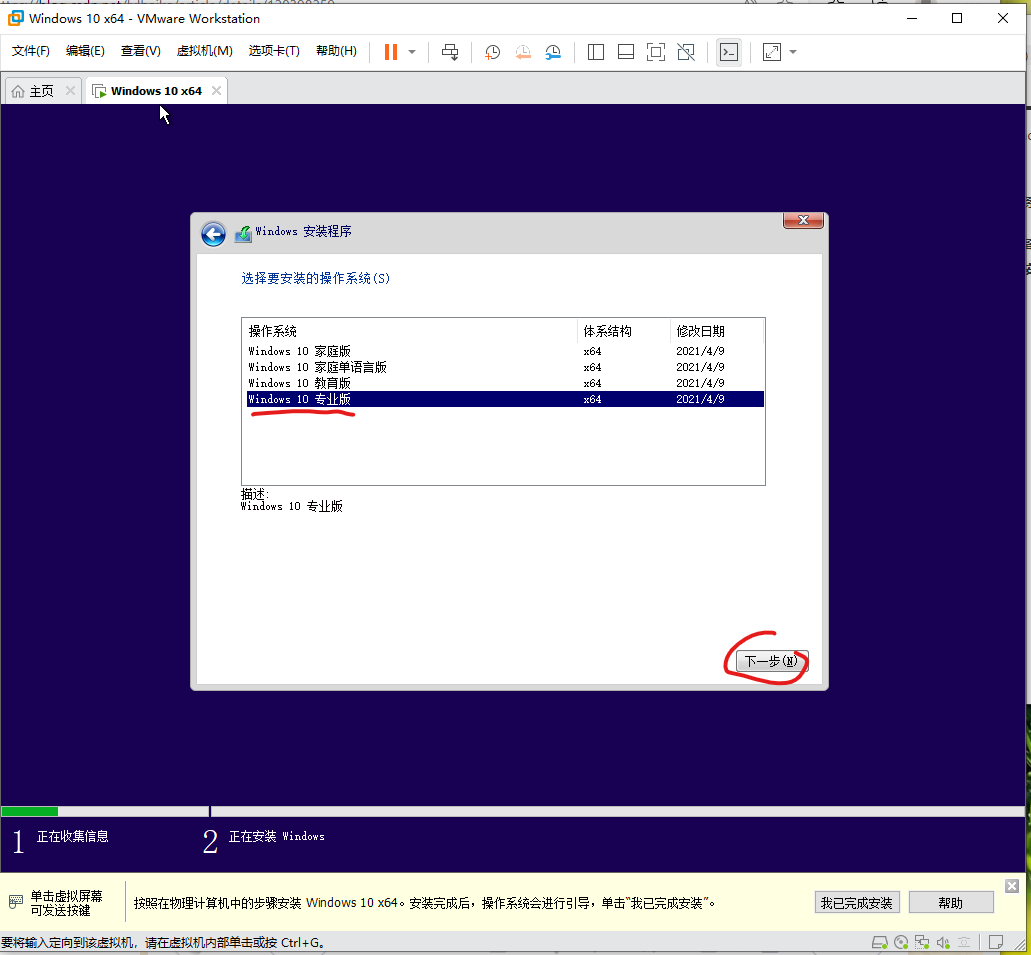Image resolution: width=1031 pixels, height=955 pixels.
Task: Open the power options dropdown arrow
Action: click(x=412, y=52)
